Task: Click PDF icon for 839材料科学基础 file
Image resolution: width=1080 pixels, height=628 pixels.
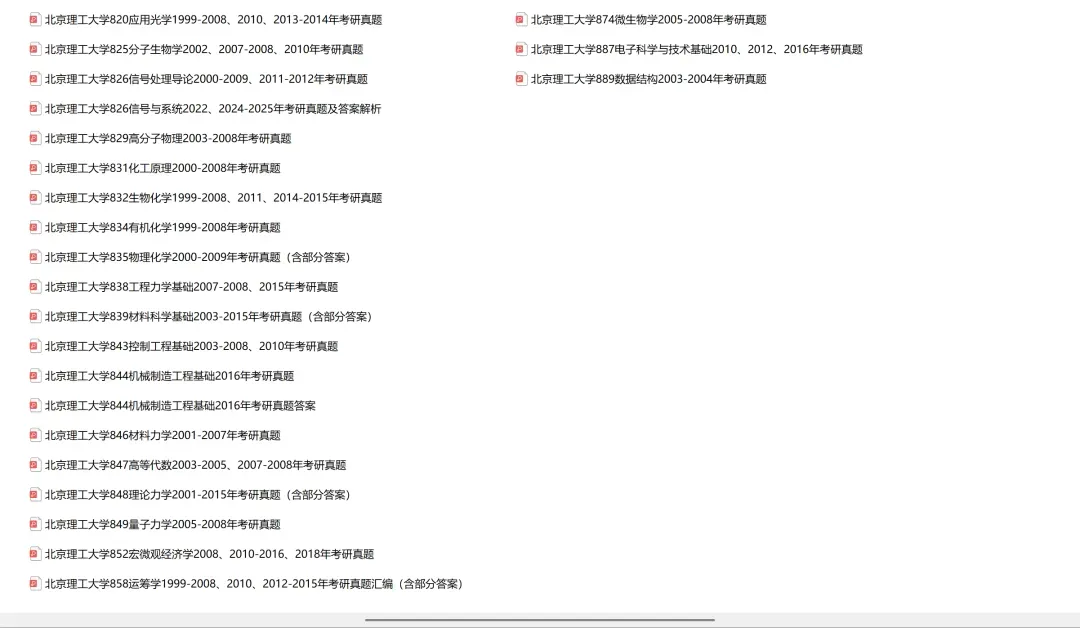Action: (34, 316)
